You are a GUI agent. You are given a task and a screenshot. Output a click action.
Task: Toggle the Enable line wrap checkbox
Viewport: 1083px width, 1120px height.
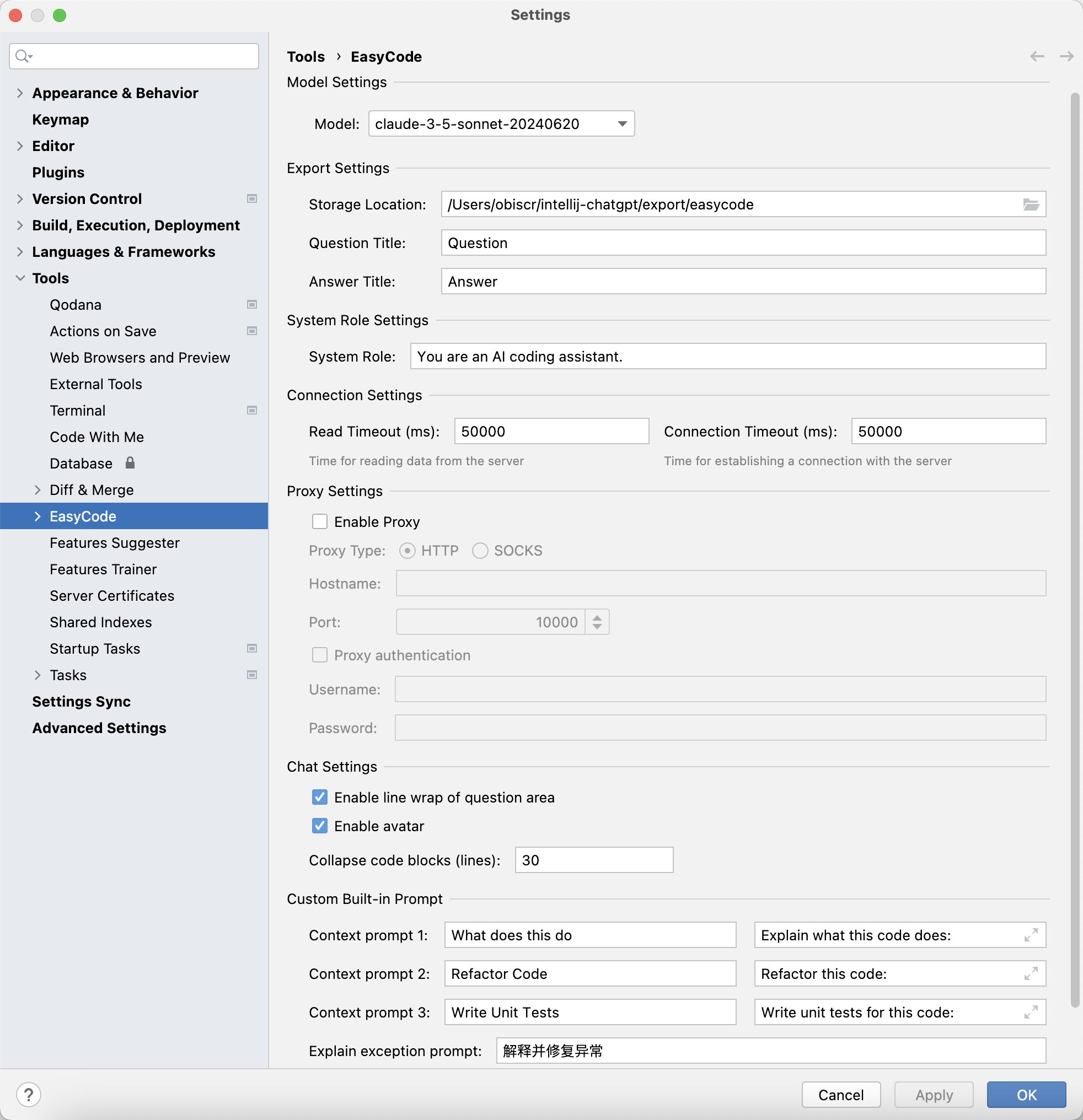tap(321, 797)
